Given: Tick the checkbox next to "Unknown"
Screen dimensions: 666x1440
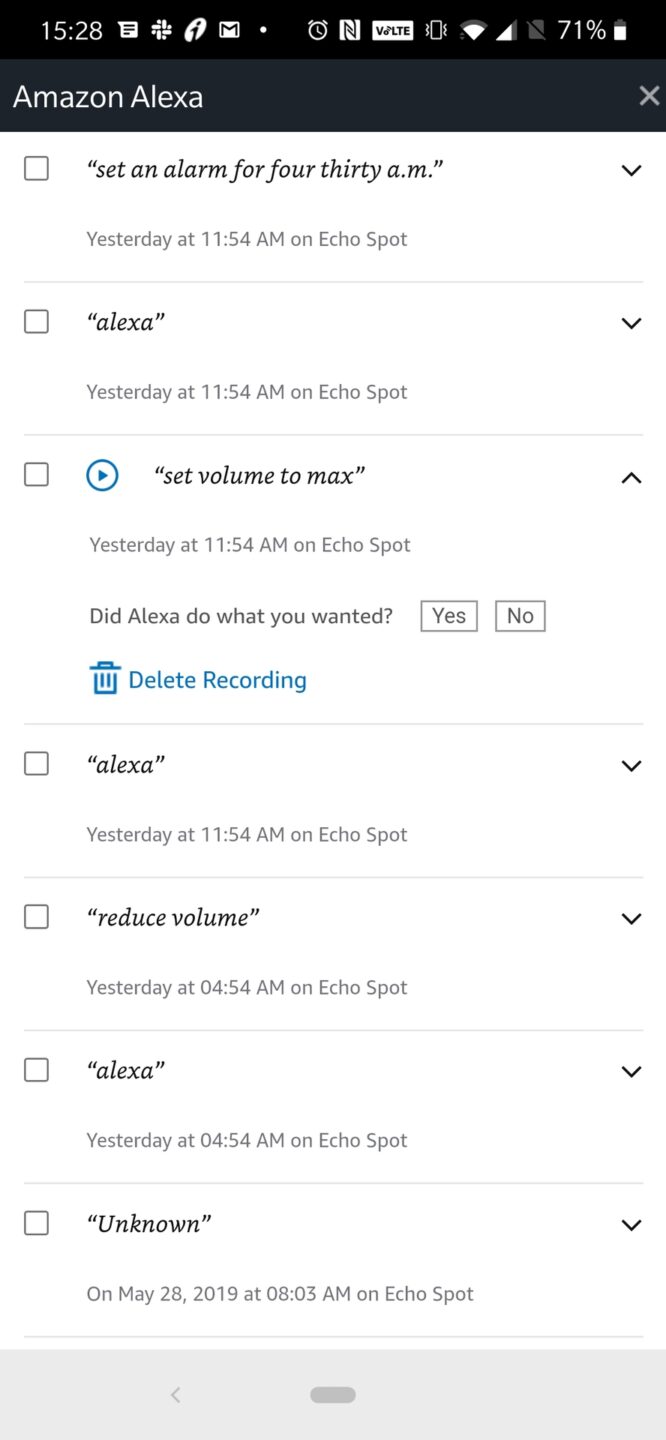Looking at the screenshot, I should (35, 1222).
